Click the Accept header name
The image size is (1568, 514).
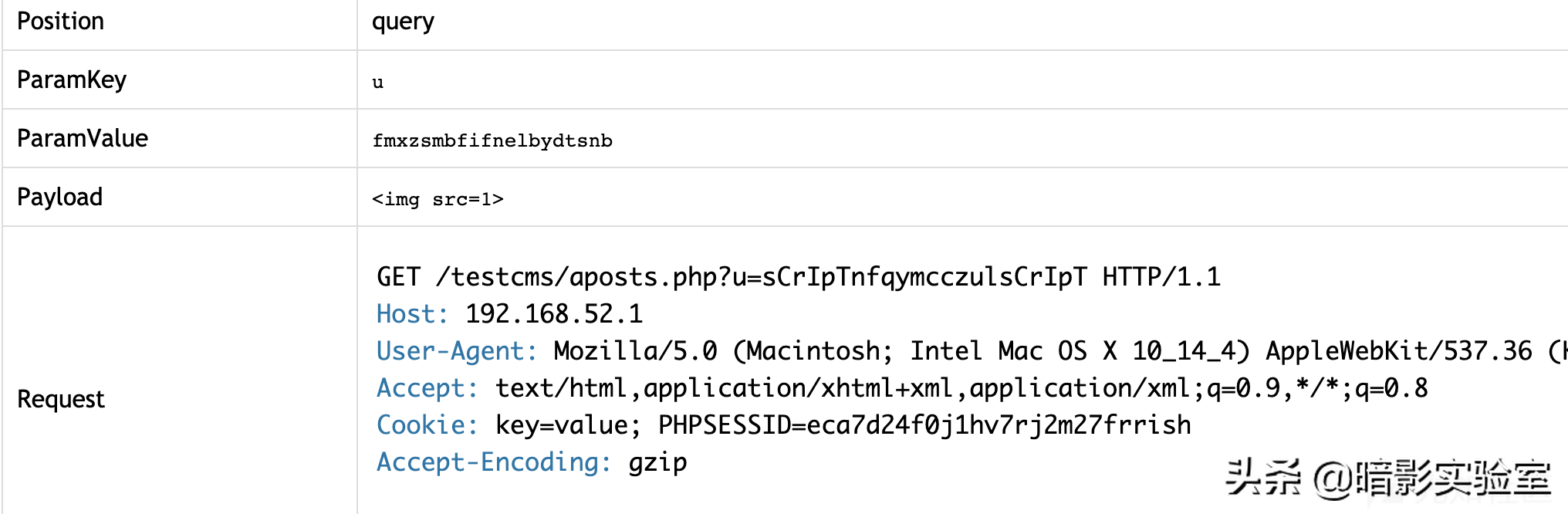click(x=427, y=388)
